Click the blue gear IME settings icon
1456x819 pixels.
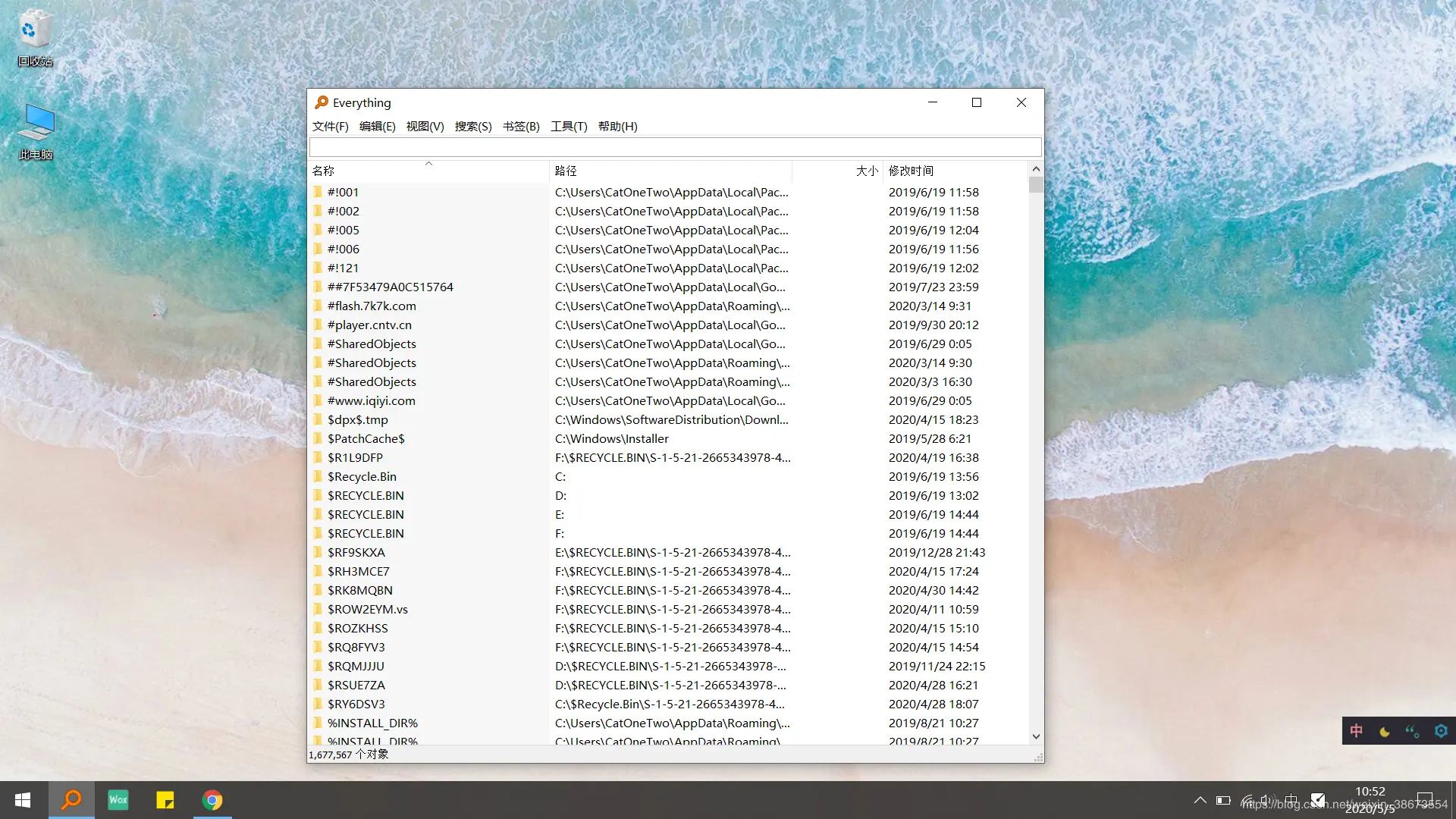point(1441,731)
